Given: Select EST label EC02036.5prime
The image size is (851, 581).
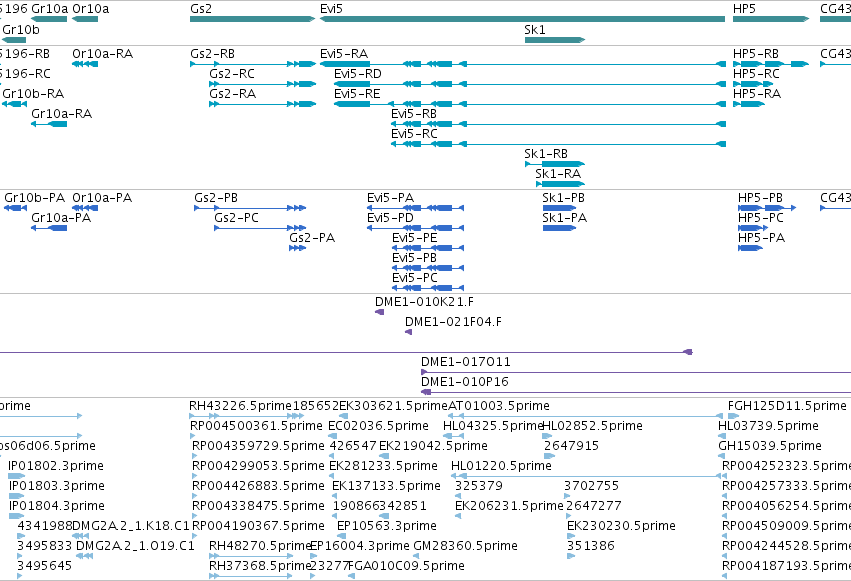Looking at the screenshot, I should pos(378,426).
